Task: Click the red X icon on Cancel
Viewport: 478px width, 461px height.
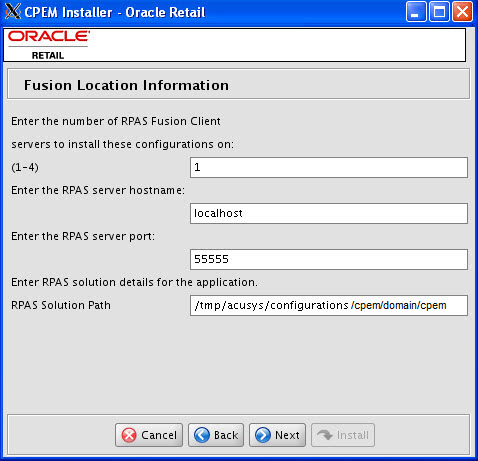Action: (x=129, y=435)
